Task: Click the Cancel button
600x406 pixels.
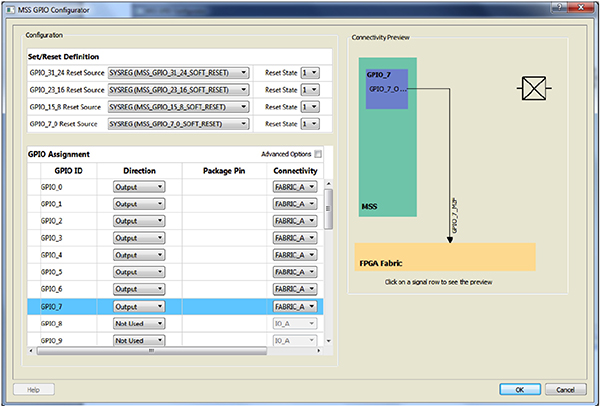Action: tap(566, 388)
